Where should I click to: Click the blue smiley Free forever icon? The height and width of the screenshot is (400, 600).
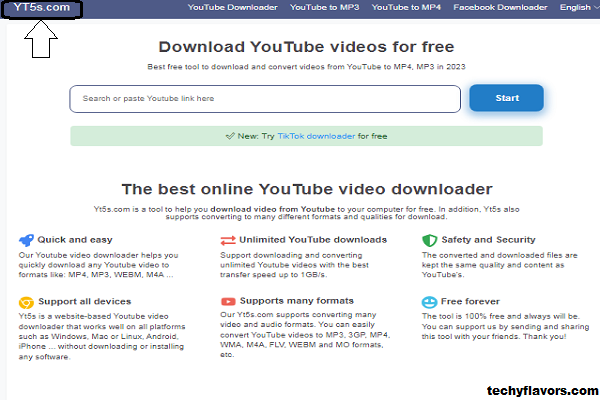click(x=429, y=301)
